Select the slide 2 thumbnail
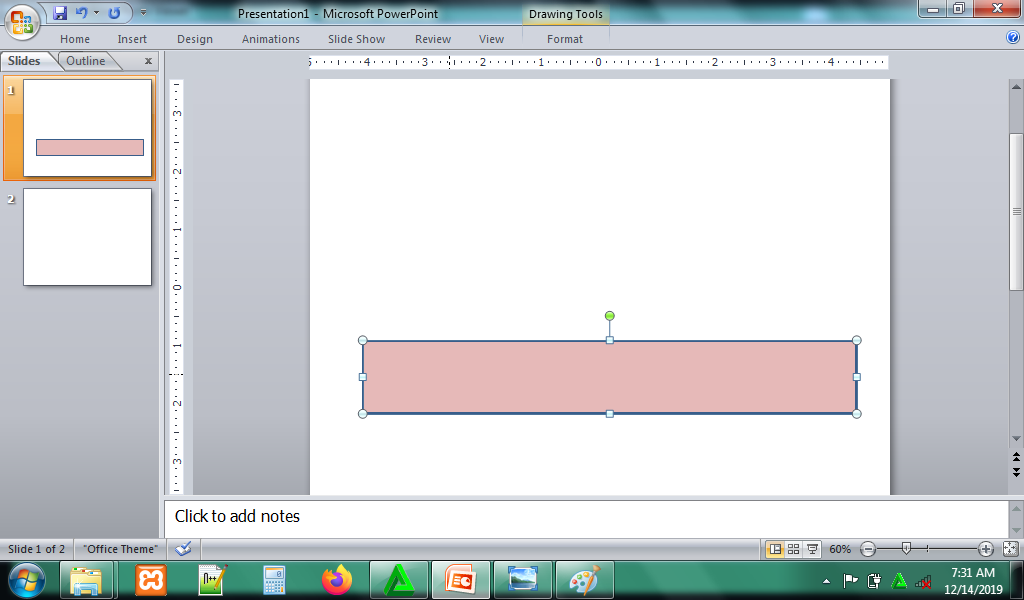The image size is (1024, 600). coord(87,237)
